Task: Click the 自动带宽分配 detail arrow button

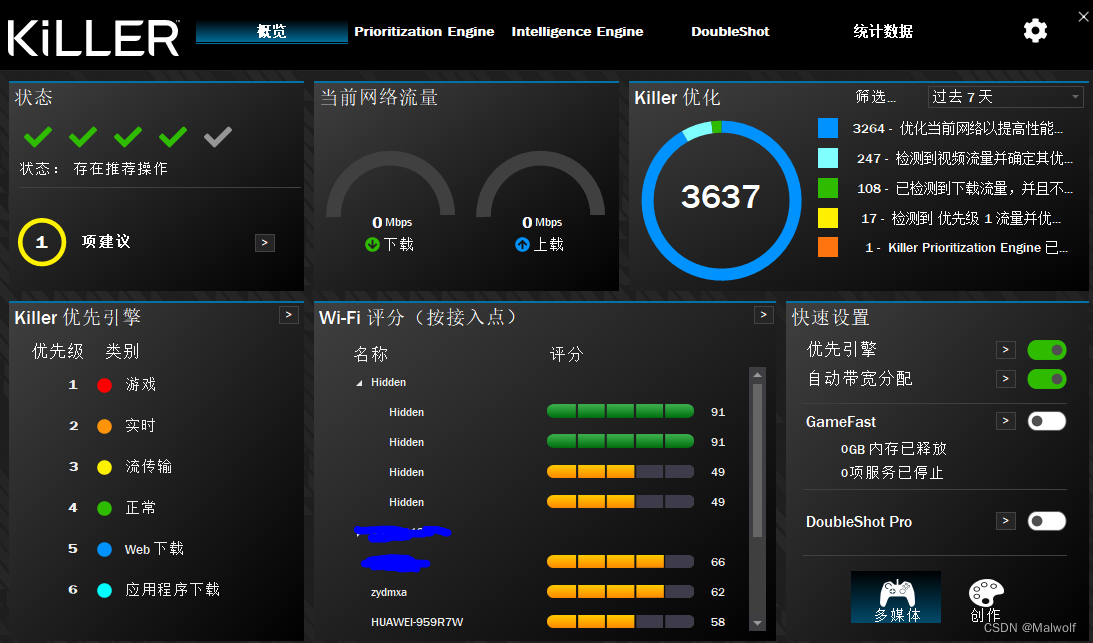Action: tap(1005, 379)
